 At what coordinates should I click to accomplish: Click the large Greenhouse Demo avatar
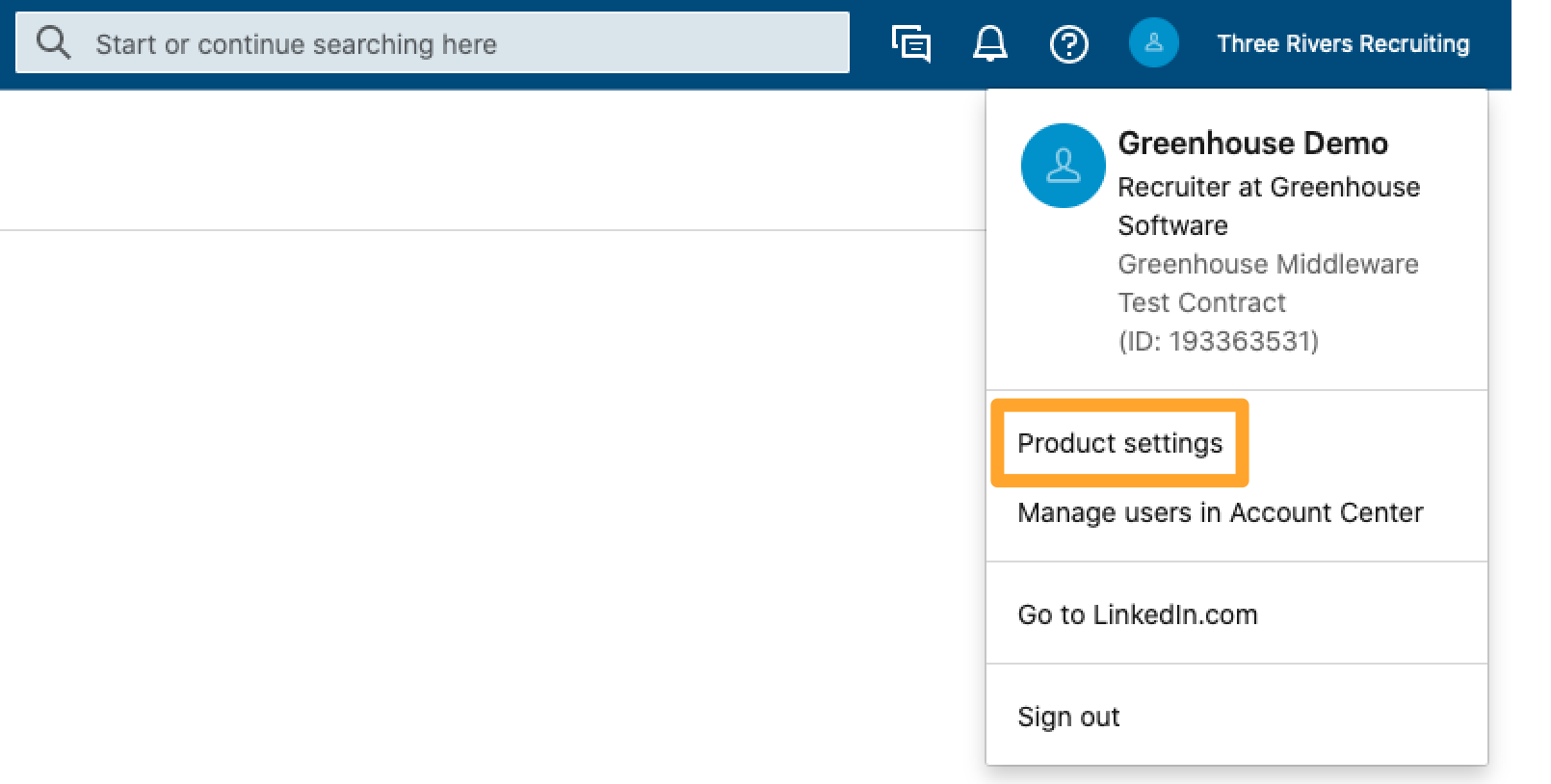(1063, 166)
